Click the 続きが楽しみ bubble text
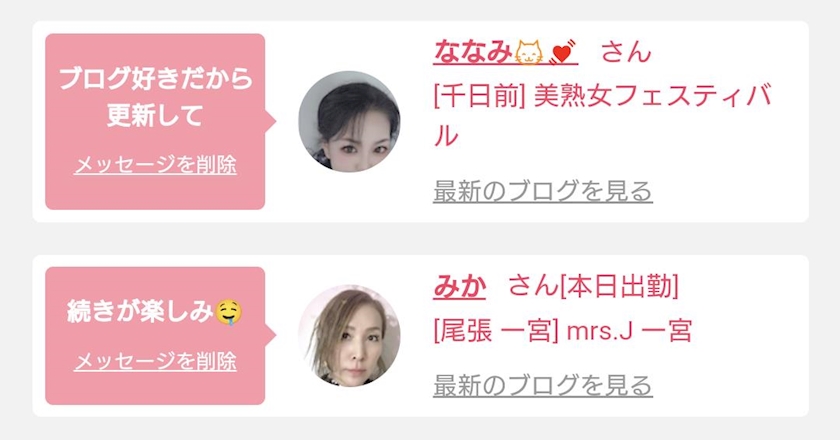840x440 pixels. click(140, 312)
